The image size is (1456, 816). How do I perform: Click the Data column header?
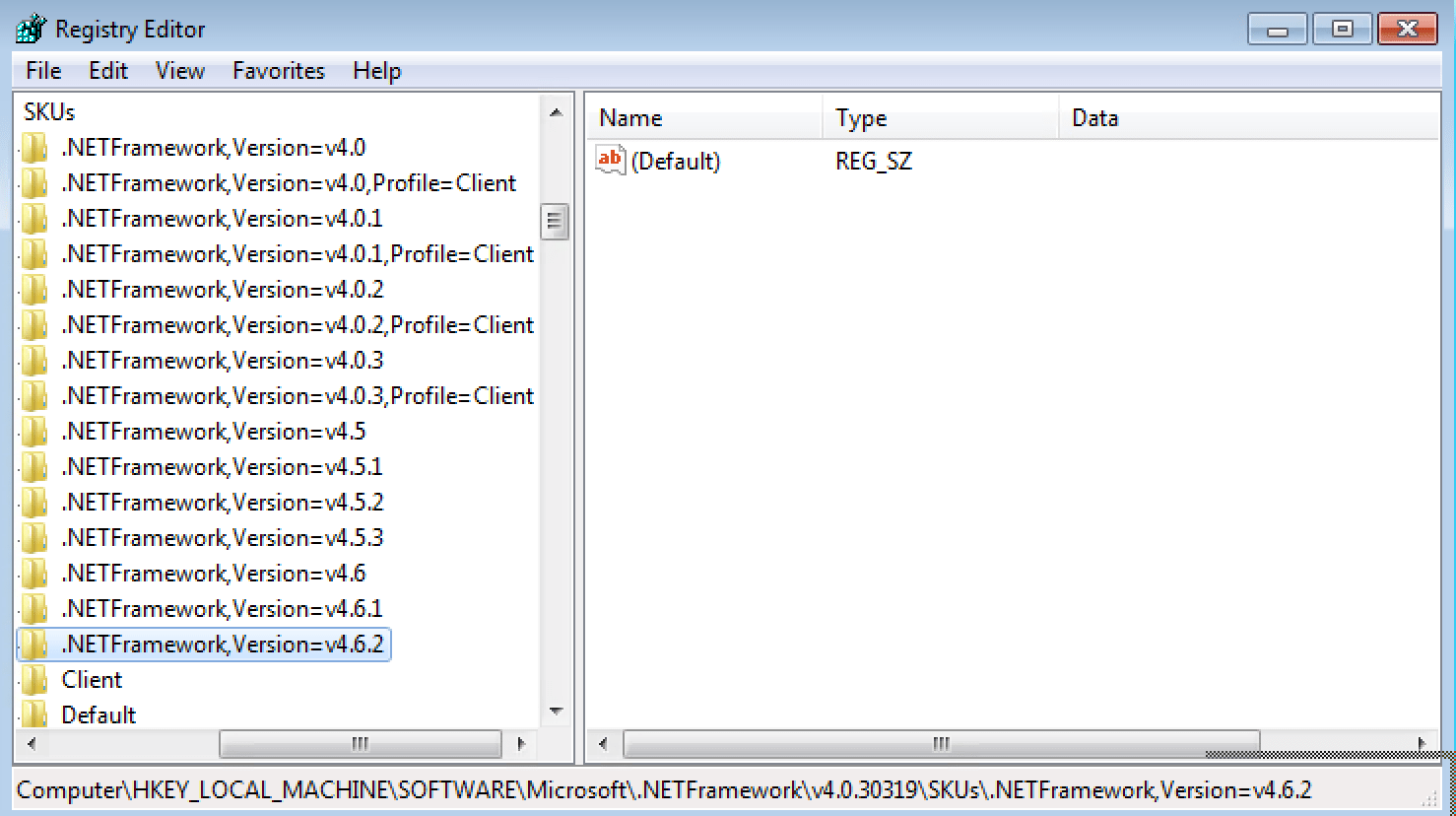click(x=1249, y=118)
